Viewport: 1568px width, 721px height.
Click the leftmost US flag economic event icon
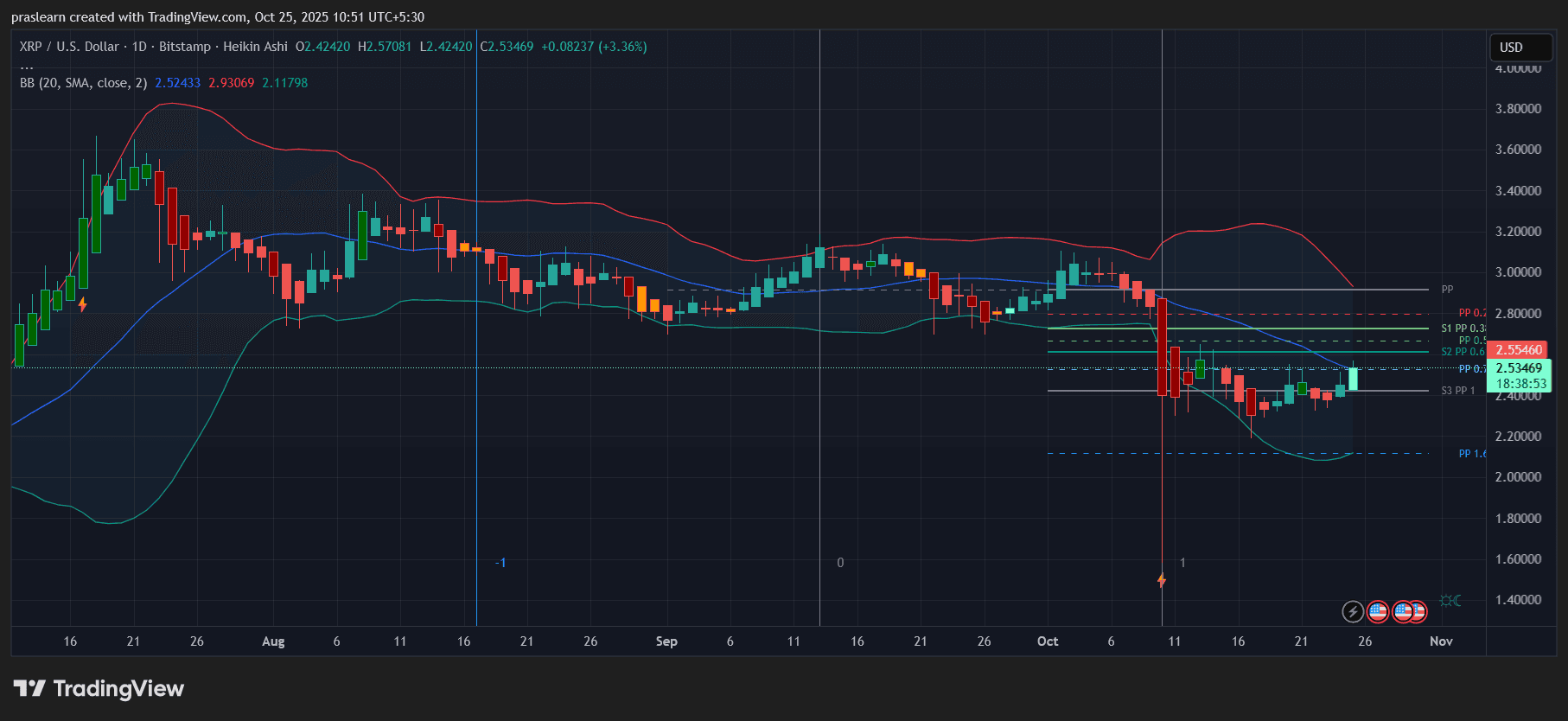point(1378,612)
